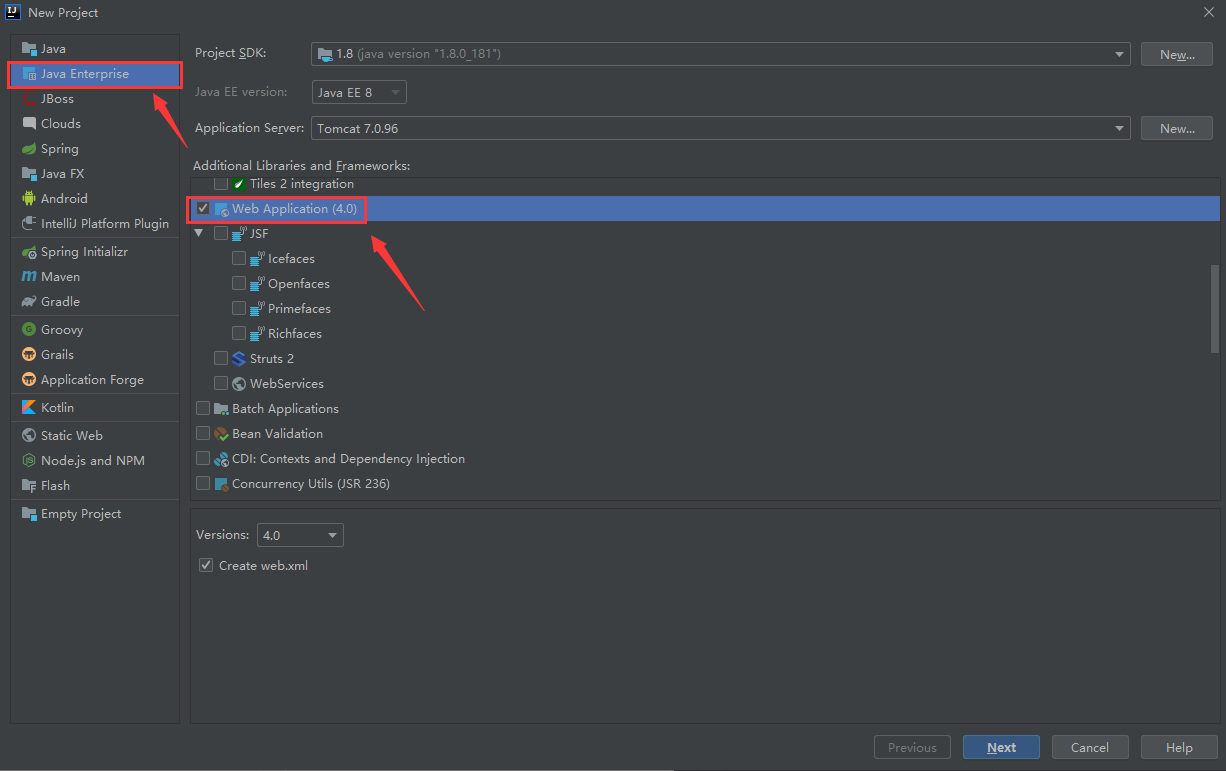The image size is (1226, 771).
Task: Select the Gradle project type label
Action: pyautogui.click(x=60, y=302)
